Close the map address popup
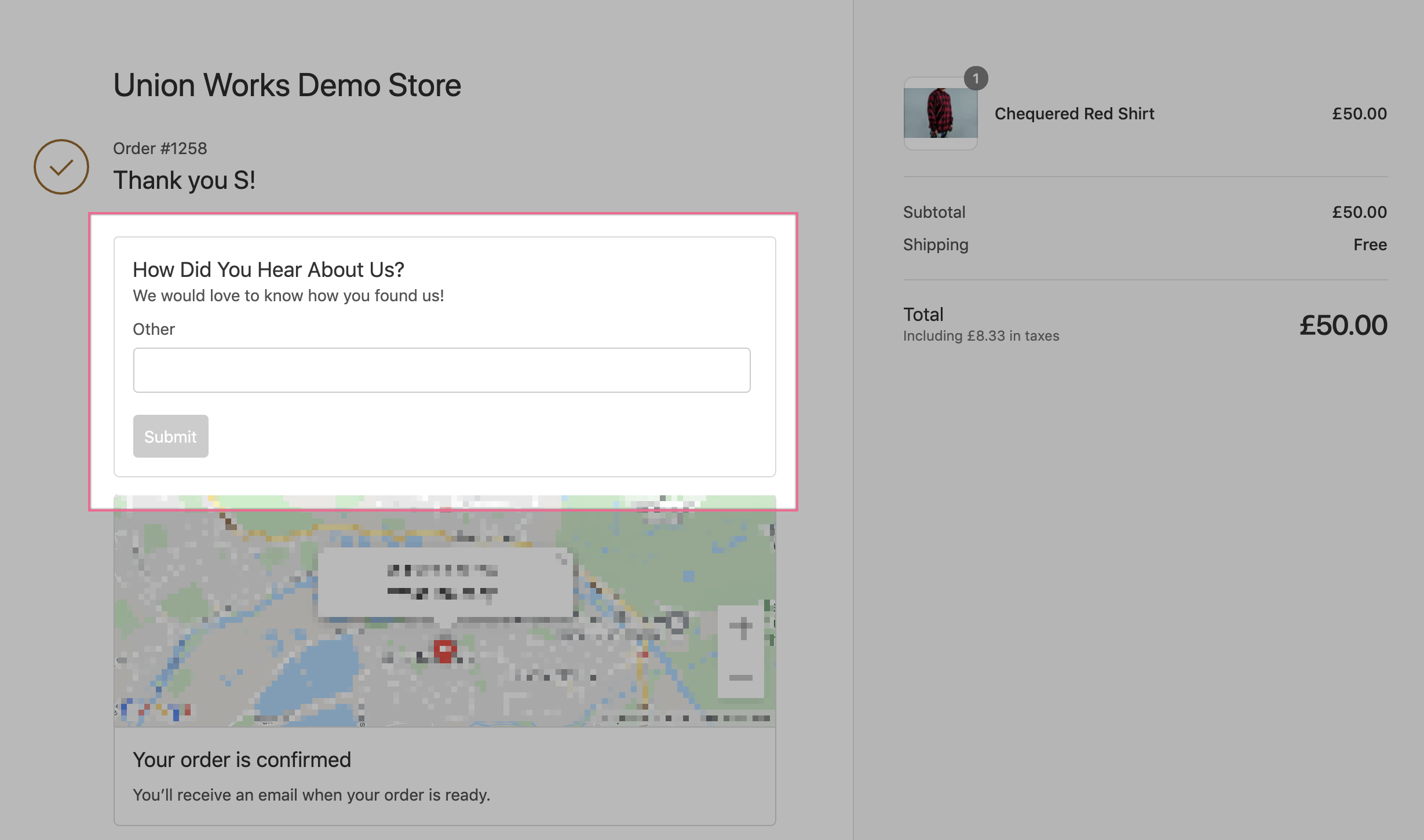The height and width of the screenshot is (840, 1424). pos(561,558)
